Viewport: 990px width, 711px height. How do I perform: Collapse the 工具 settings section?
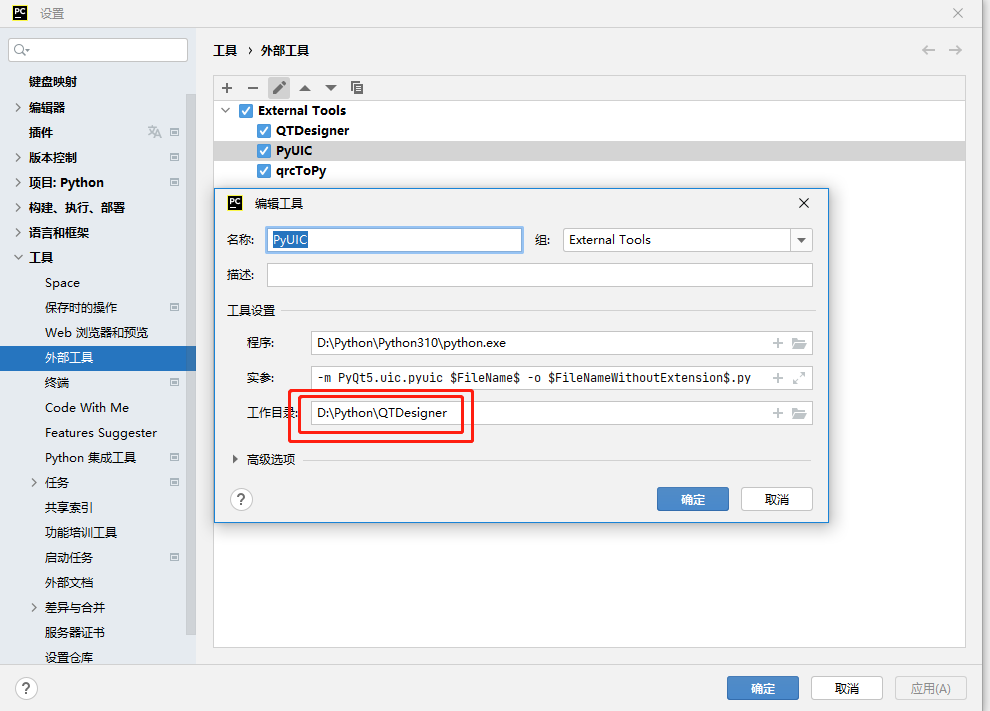click(x=18, y=258)
